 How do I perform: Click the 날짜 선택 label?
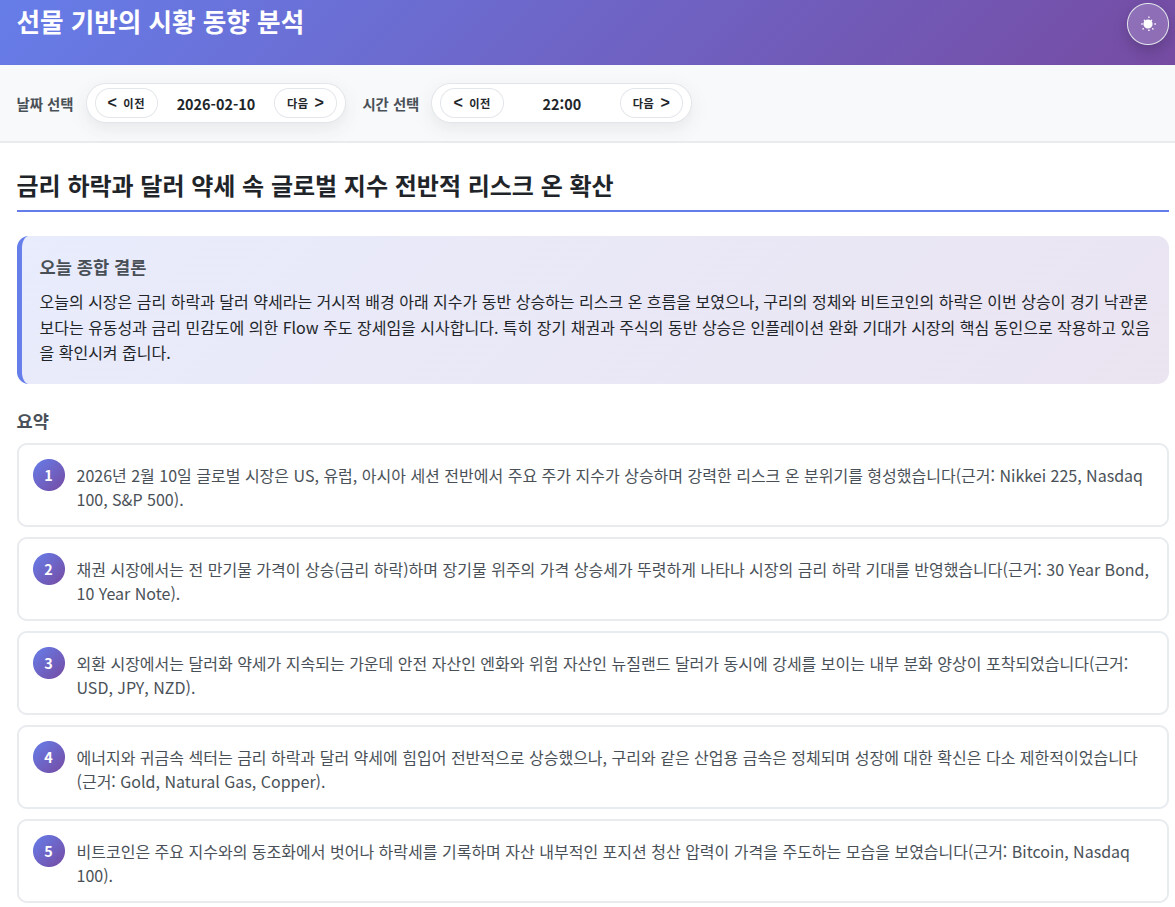click(x=45, y=104)
